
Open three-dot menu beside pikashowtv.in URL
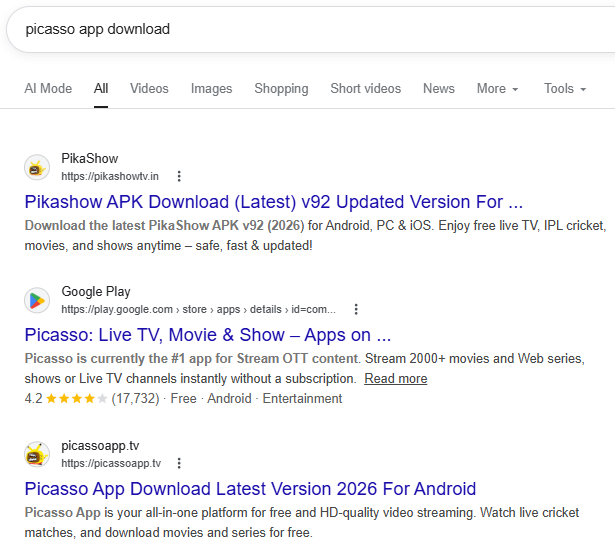point(179,176)
